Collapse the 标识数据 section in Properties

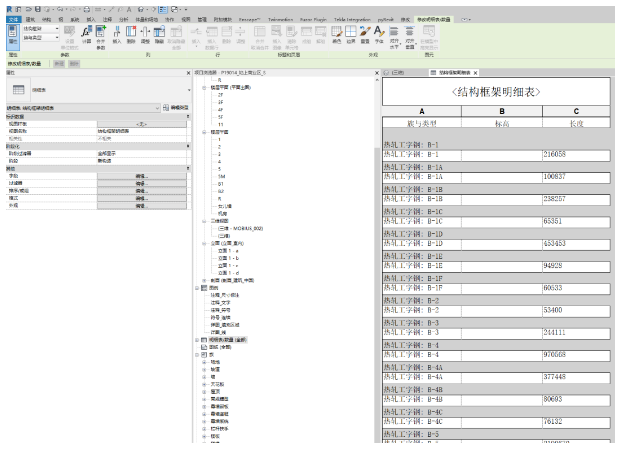click(x=188, y=117)
